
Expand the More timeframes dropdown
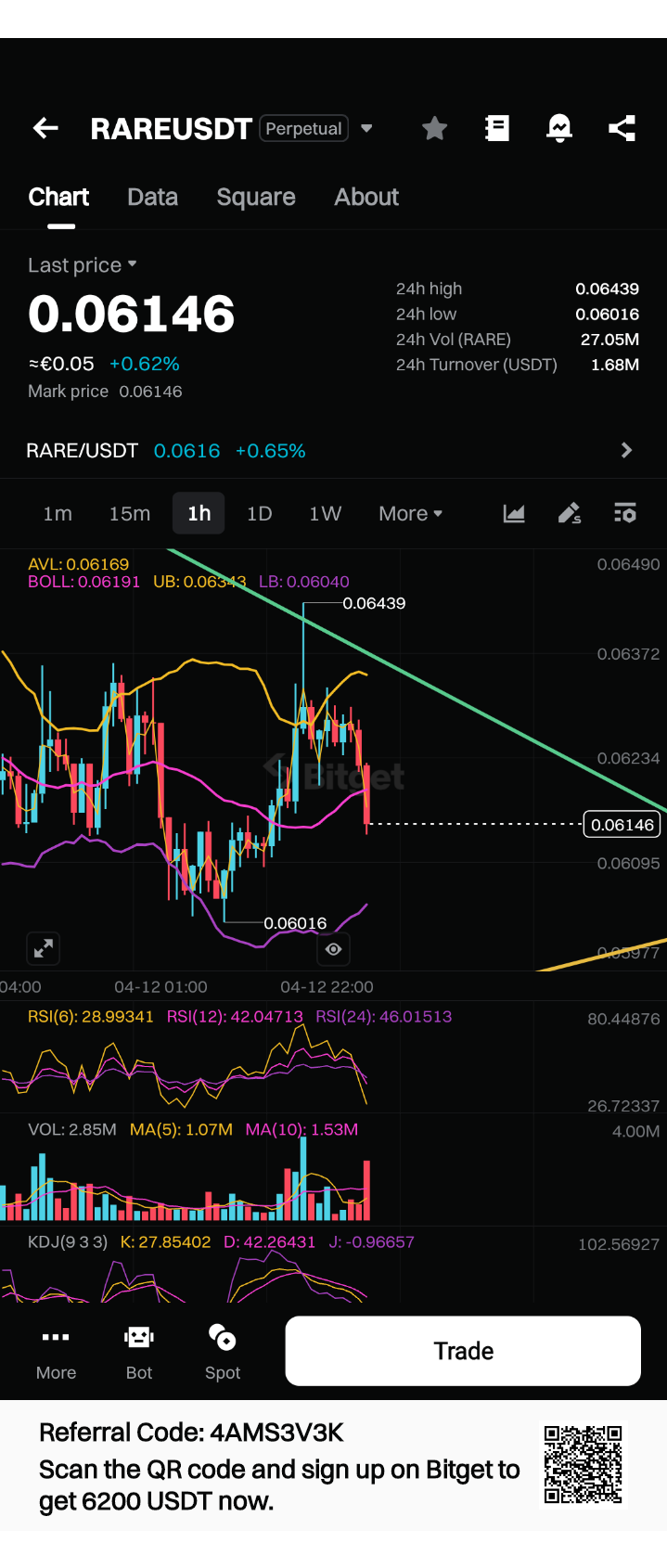coord(410,513)
